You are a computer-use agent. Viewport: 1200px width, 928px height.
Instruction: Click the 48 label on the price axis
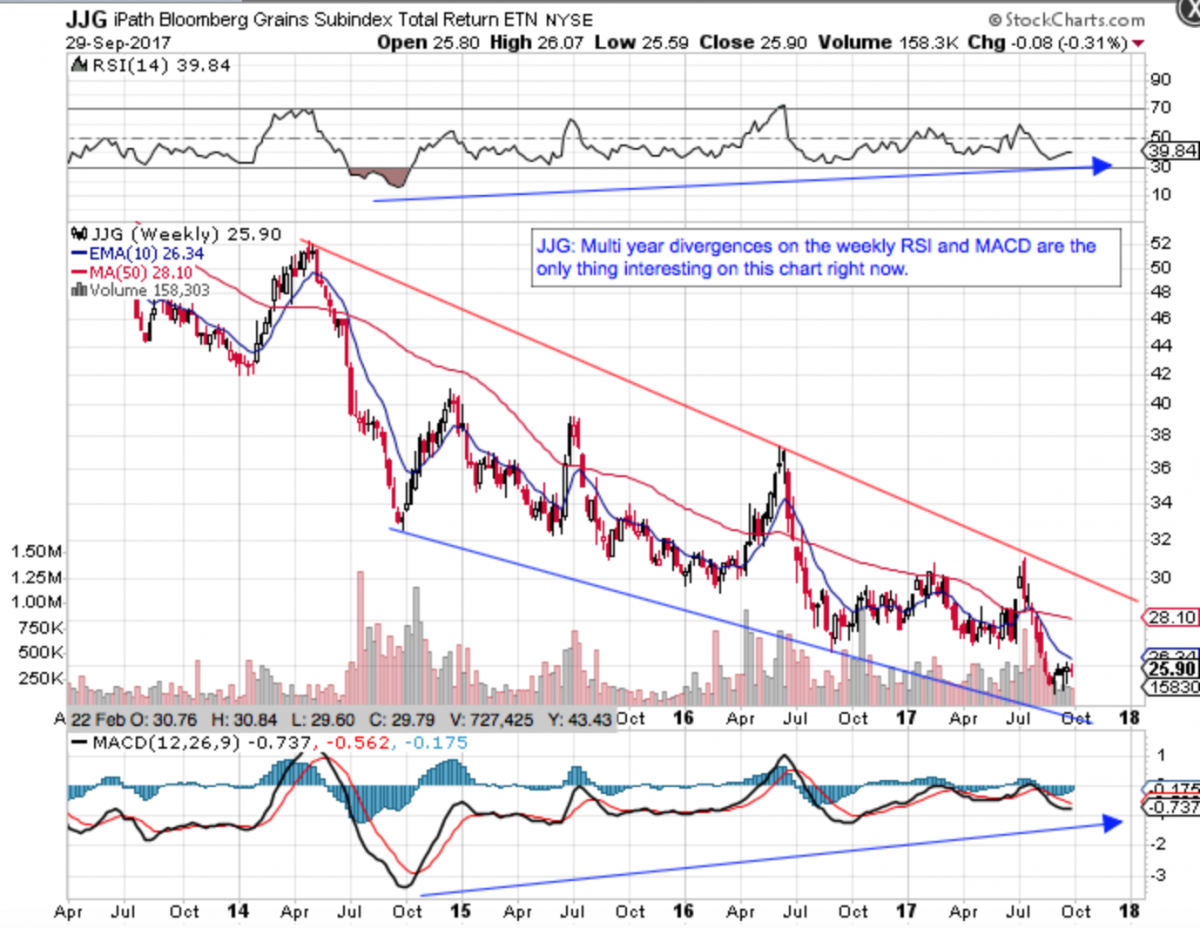click(x=1160, y=293)
